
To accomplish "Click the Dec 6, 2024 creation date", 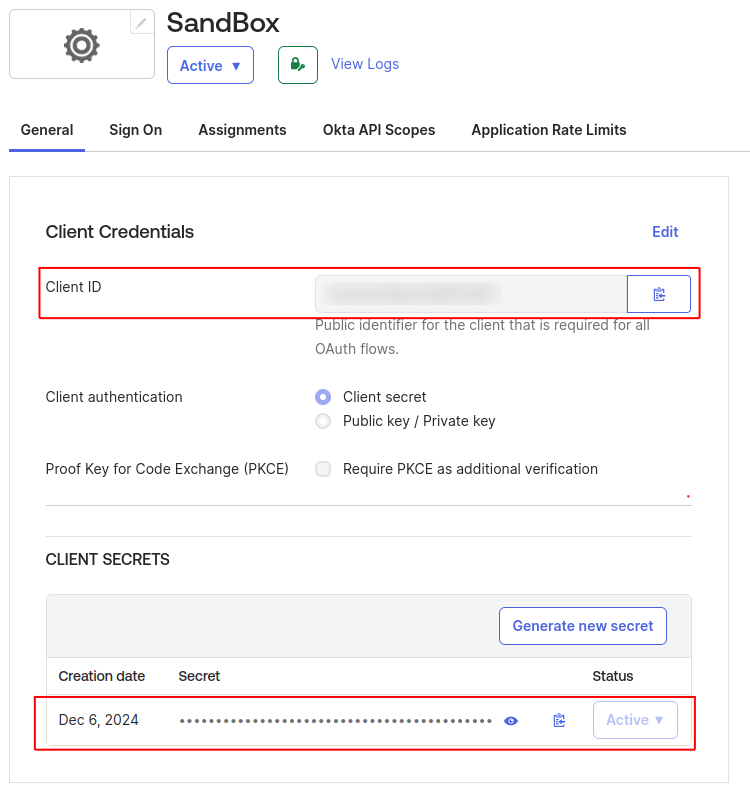I will 99,720.
